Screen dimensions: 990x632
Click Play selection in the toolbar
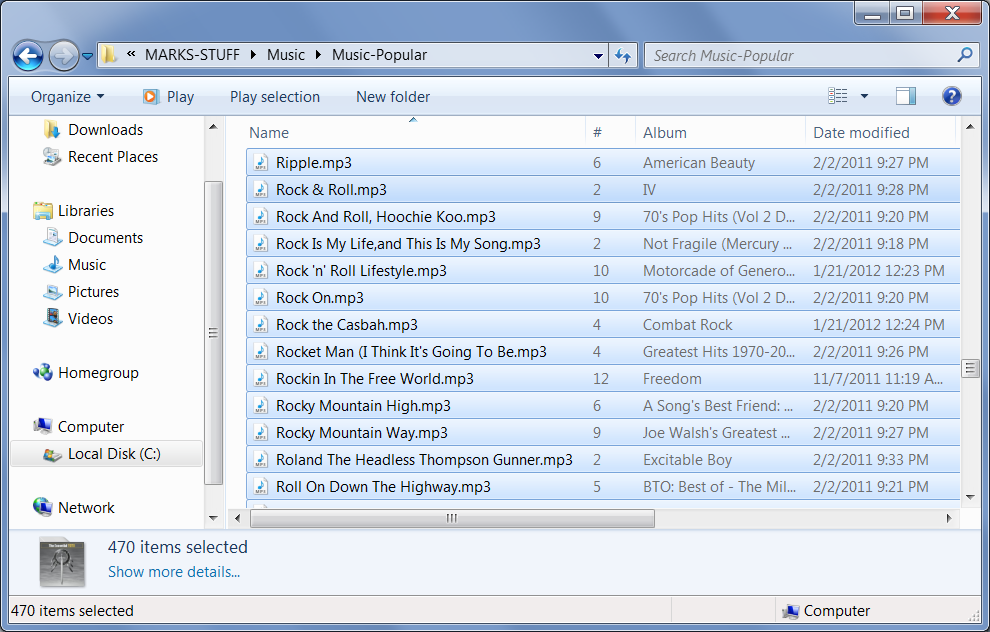pos(275,97)
